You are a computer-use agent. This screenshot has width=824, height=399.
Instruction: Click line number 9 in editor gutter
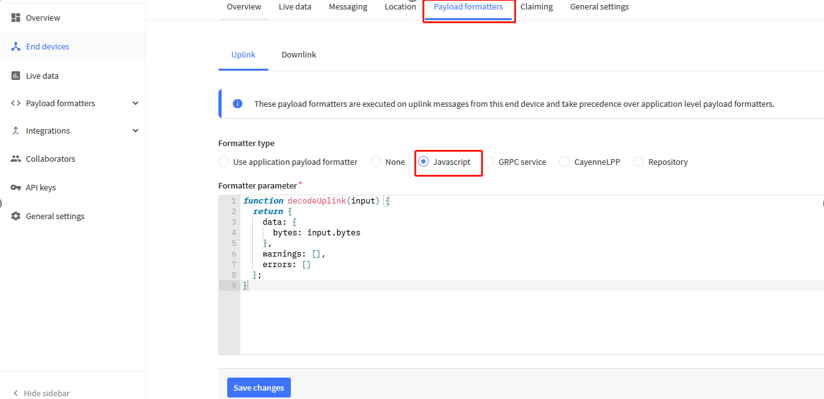[233, 285]
